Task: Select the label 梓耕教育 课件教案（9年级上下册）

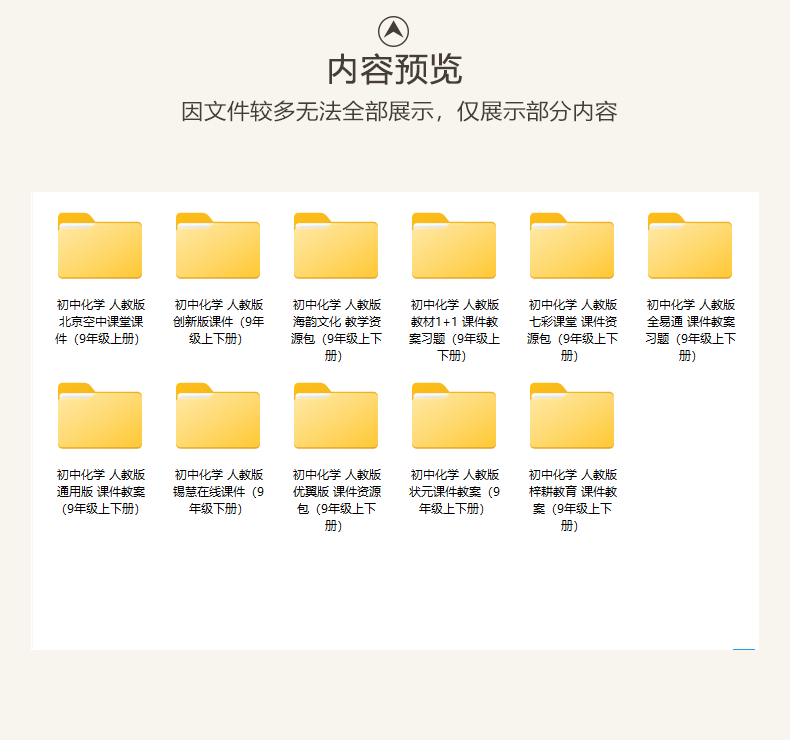Action: pyautogui.click(x=572, y=500)
